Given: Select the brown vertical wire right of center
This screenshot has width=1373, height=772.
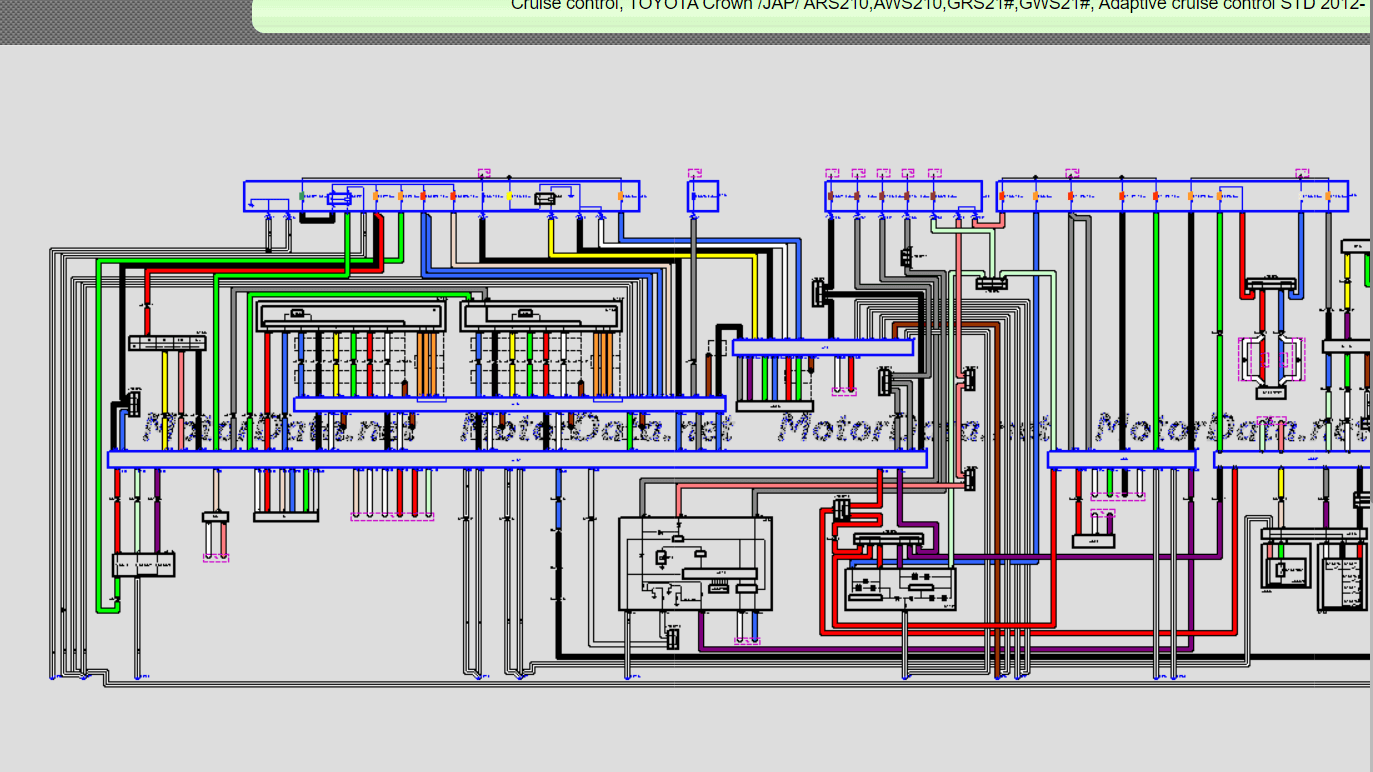Looking at the screenshot, I should (998, 500).
